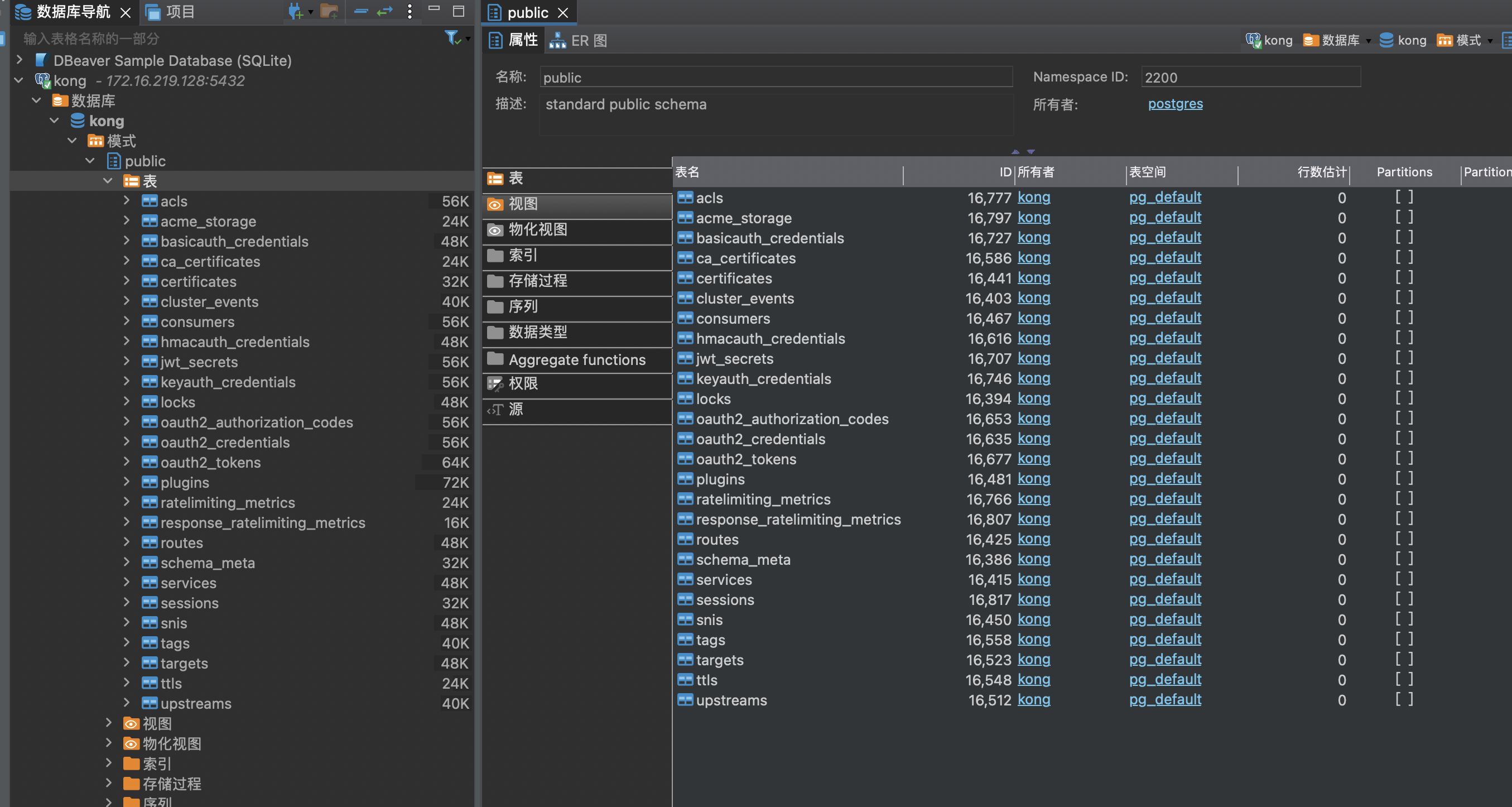The image size is (1512, 807).
Task: Click pg_default link for jwt_secrets row
Action: (1165, 358)
